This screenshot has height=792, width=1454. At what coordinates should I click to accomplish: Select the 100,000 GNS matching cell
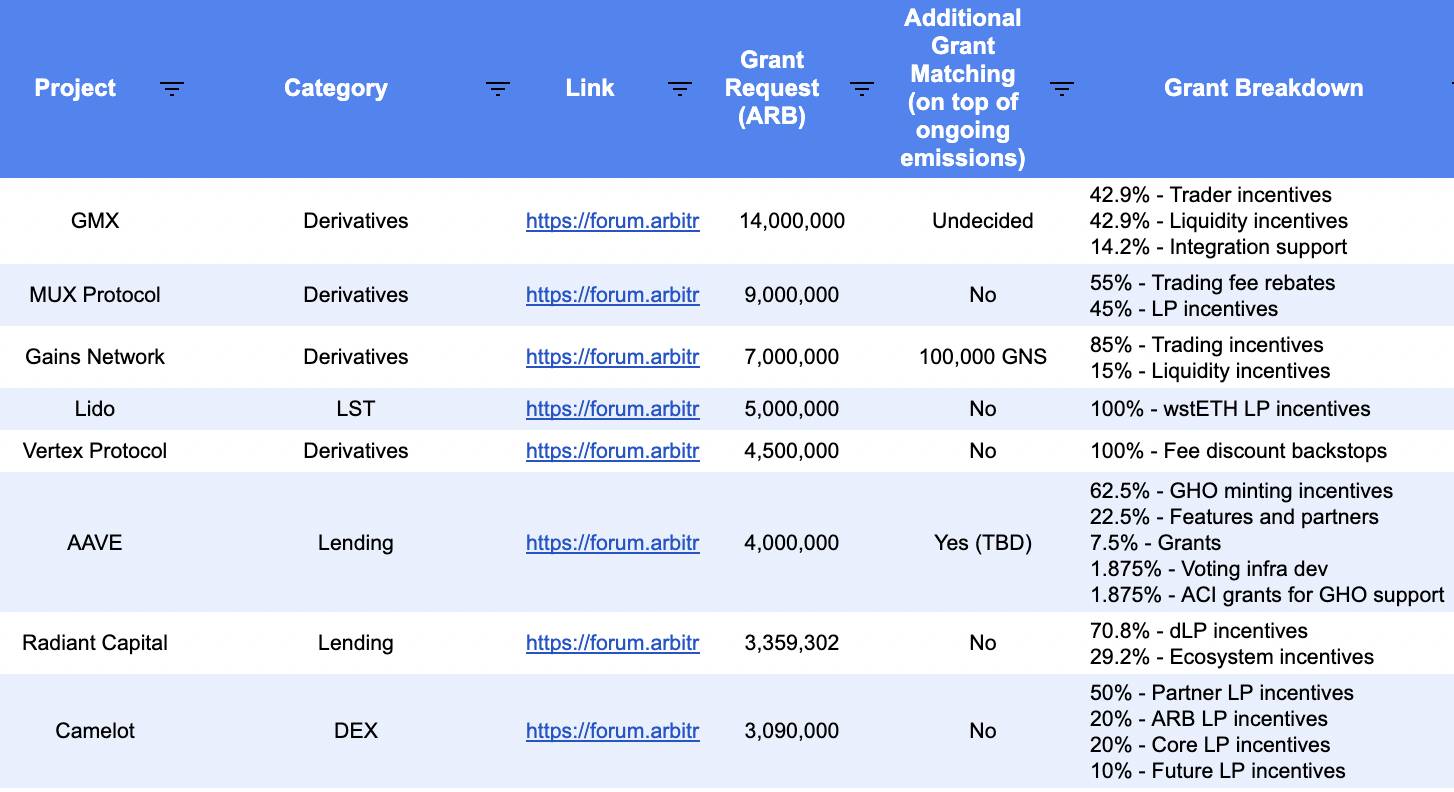[x=983, y=357]
